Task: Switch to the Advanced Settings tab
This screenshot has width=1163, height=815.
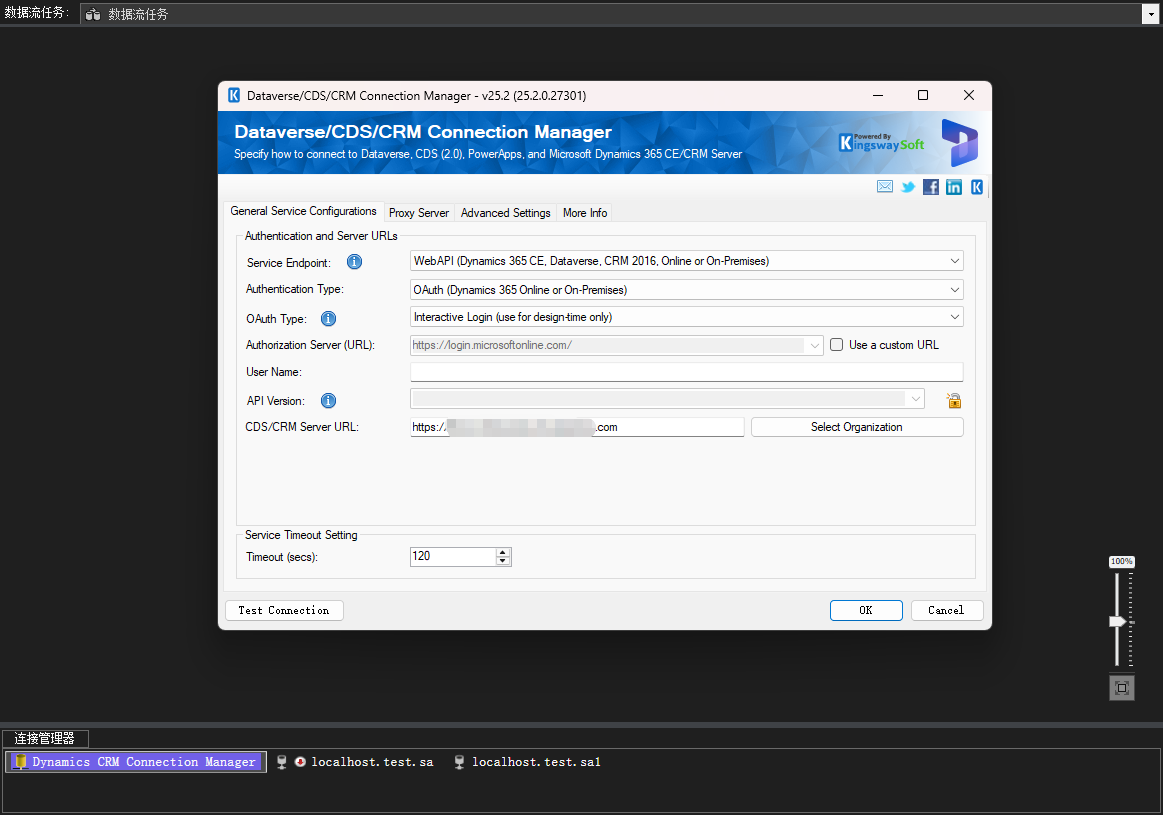Action: (x=506, y=213)
